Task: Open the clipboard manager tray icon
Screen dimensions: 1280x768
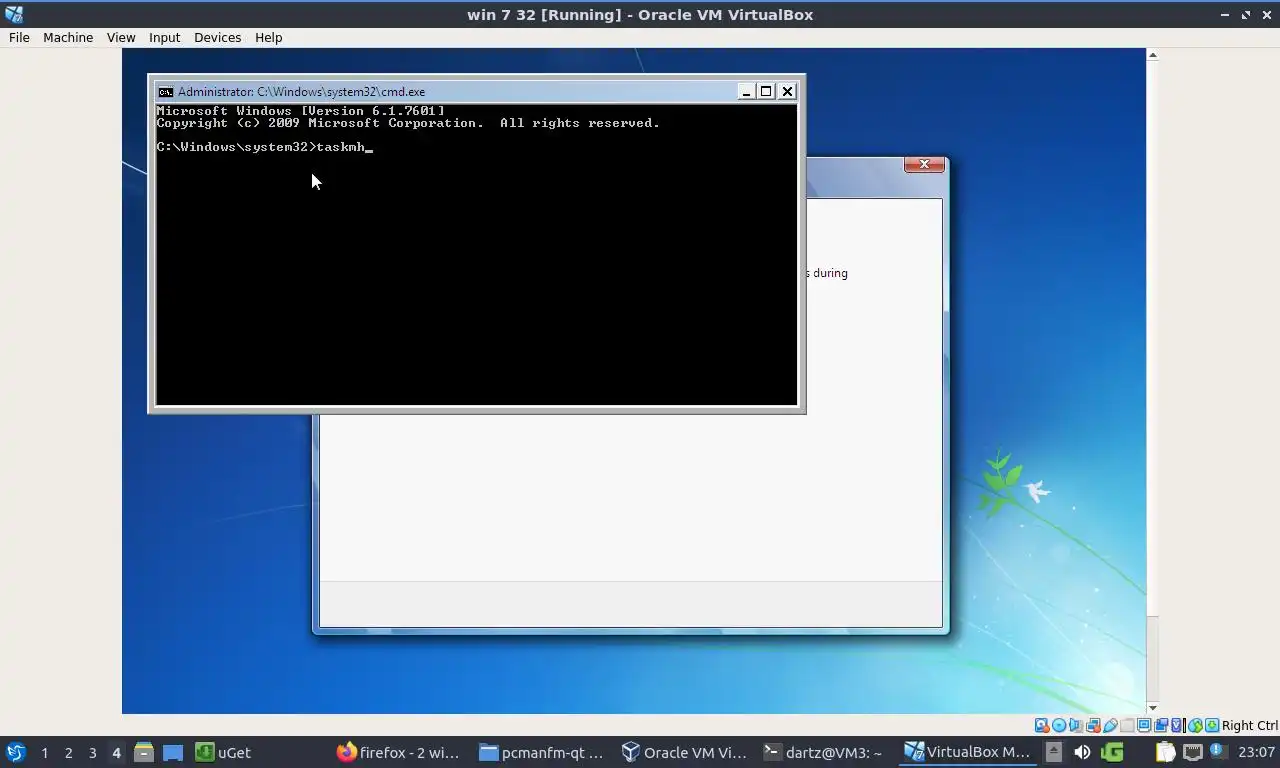Action: coord(1165,752)
